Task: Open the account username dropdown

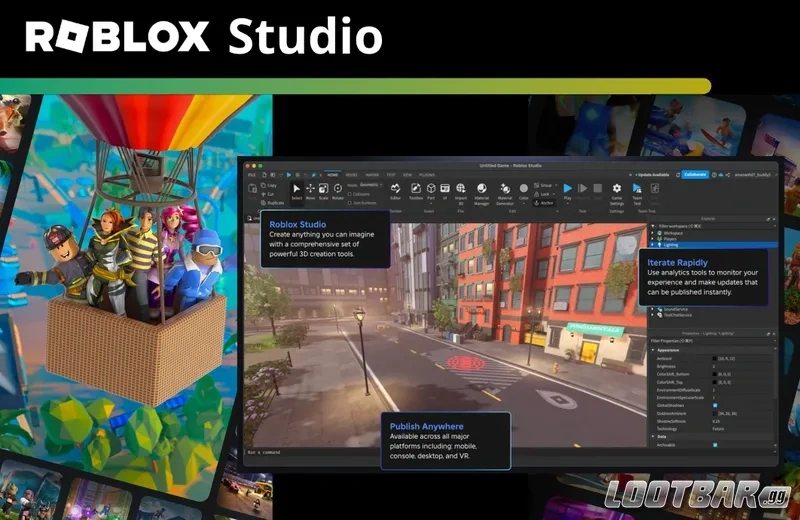Action: [756, 175]
